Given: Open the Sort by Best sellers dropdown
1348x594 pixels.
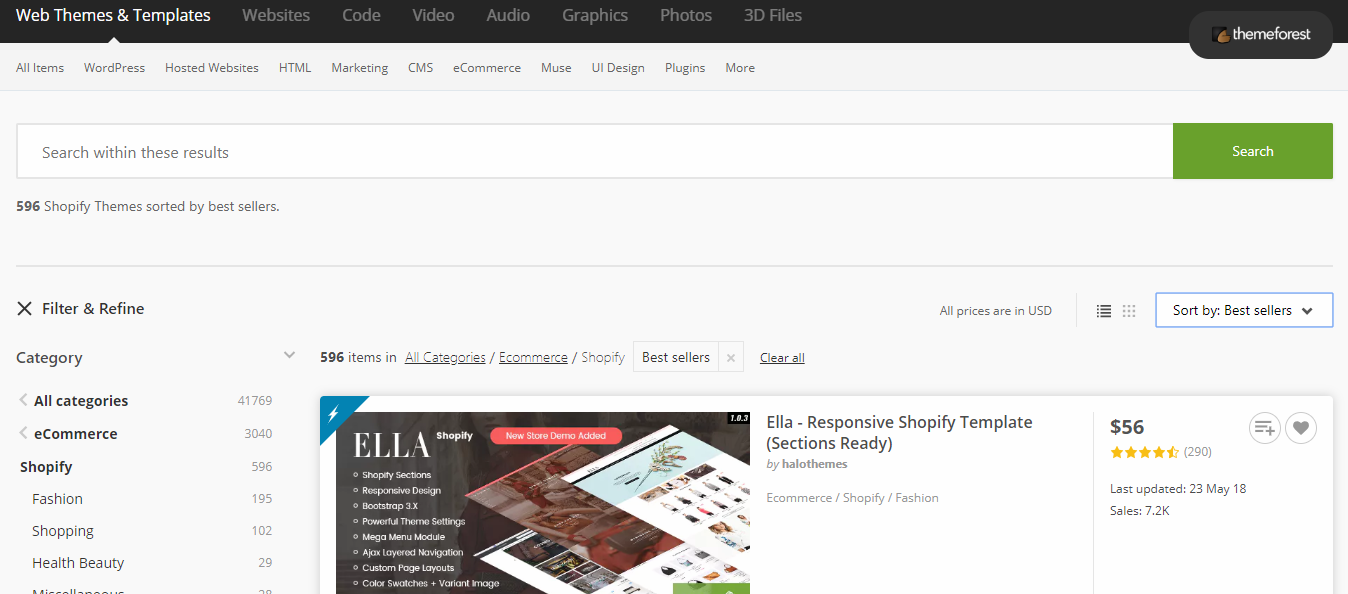Looking at the screenshot, I should click(1244, 310).
